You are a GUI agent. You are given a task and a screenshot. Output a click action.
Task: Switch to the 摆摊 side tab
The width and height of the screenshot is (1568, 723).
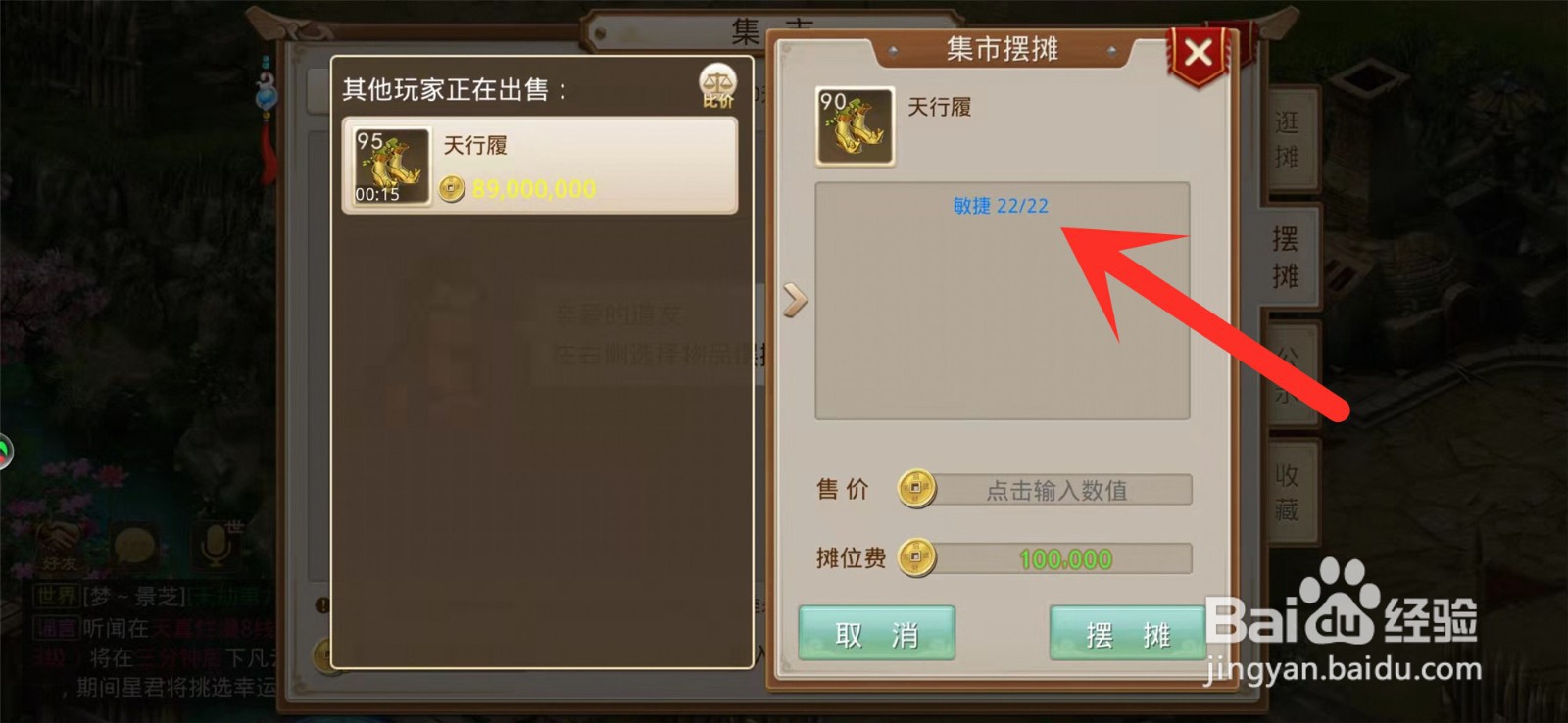(x=1286, y=257)
